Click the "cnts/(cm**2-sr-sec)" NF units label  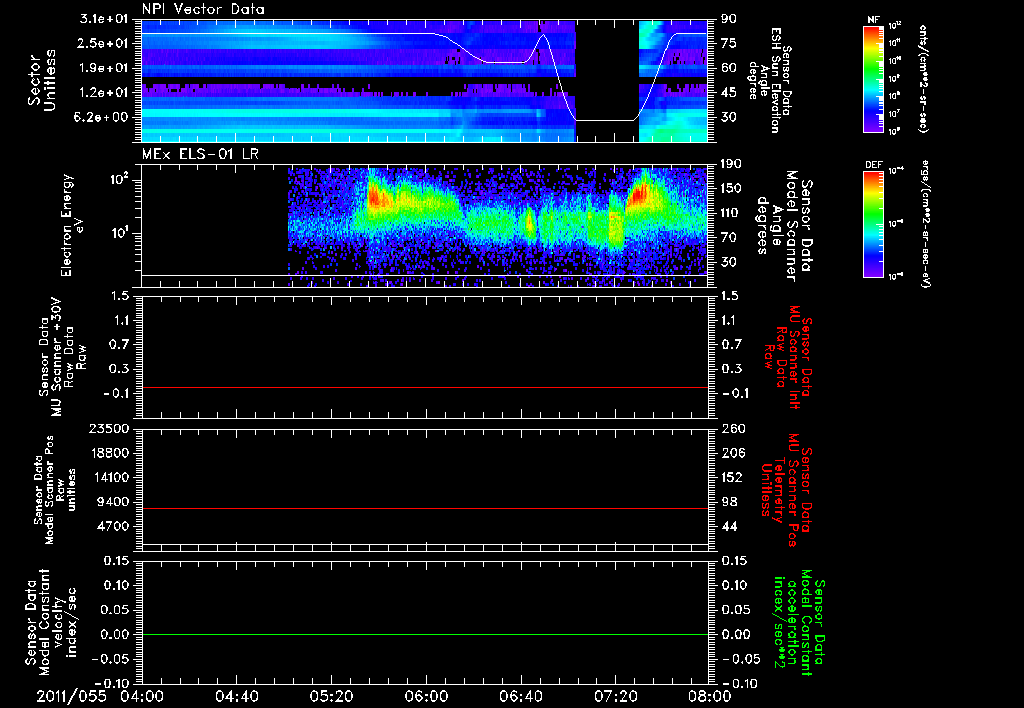click(923, 79)
